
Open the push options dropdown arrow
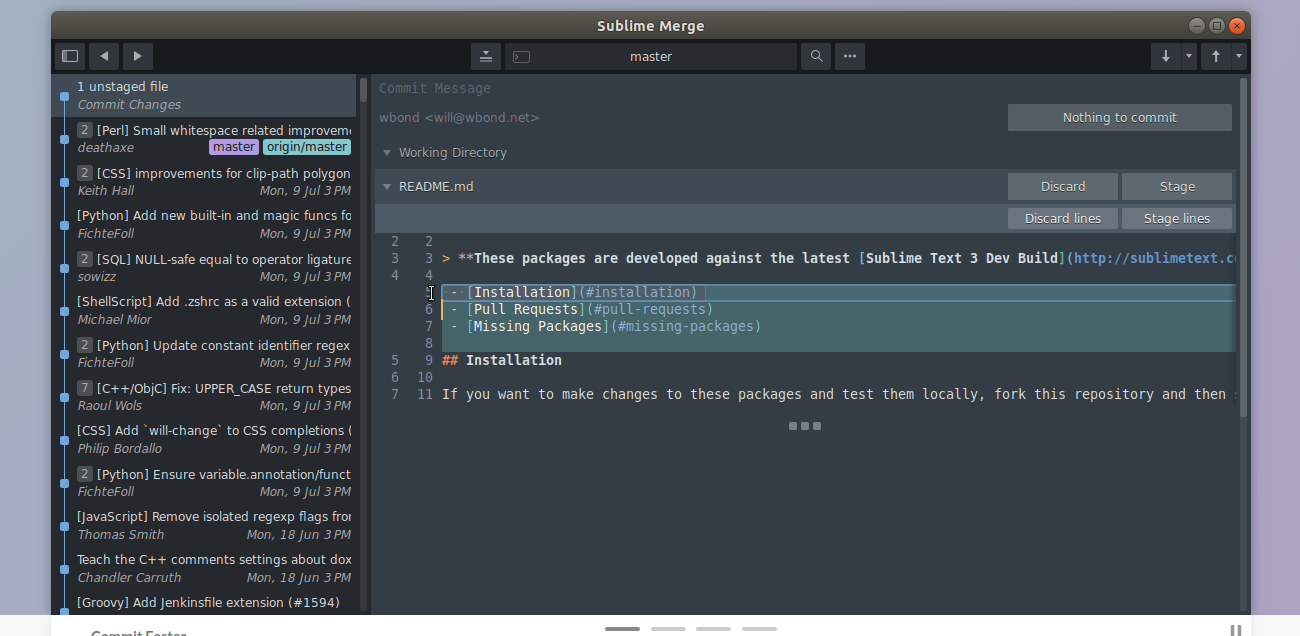click(x=1239, y=56)
